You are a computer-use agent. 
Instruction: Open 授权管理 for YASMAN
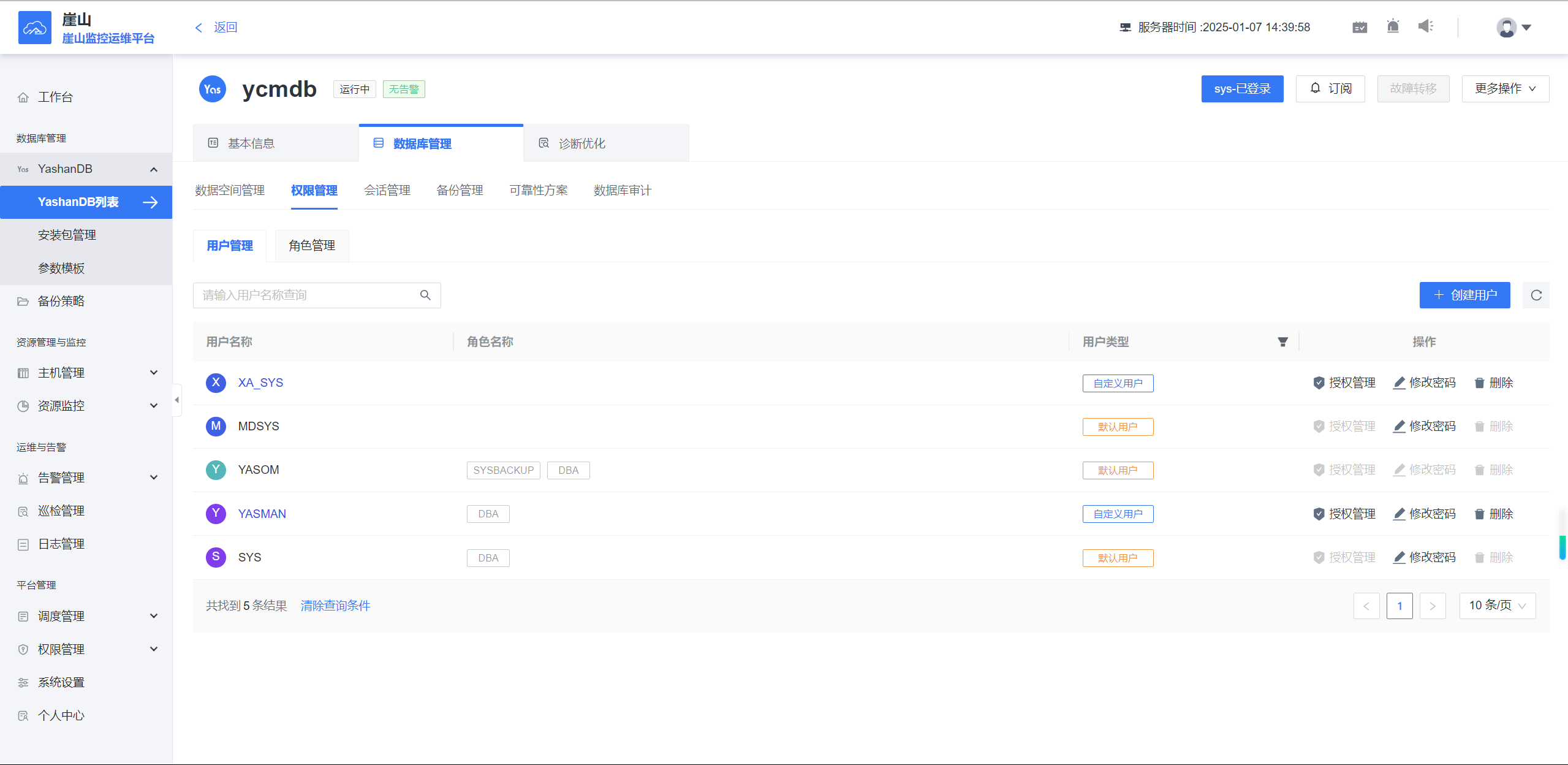pyautogui.click(x=1344, y=514)
